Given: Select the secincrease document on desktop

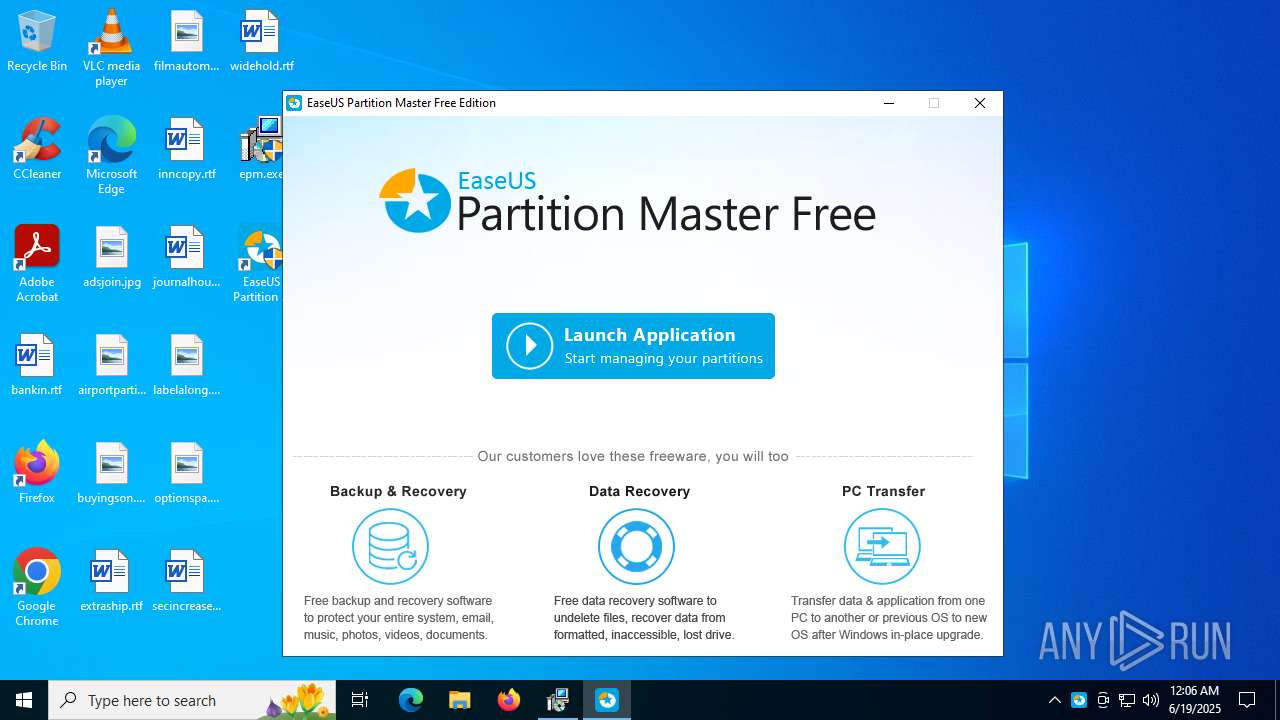Looking at the screenshot, I should coord(186,582).
